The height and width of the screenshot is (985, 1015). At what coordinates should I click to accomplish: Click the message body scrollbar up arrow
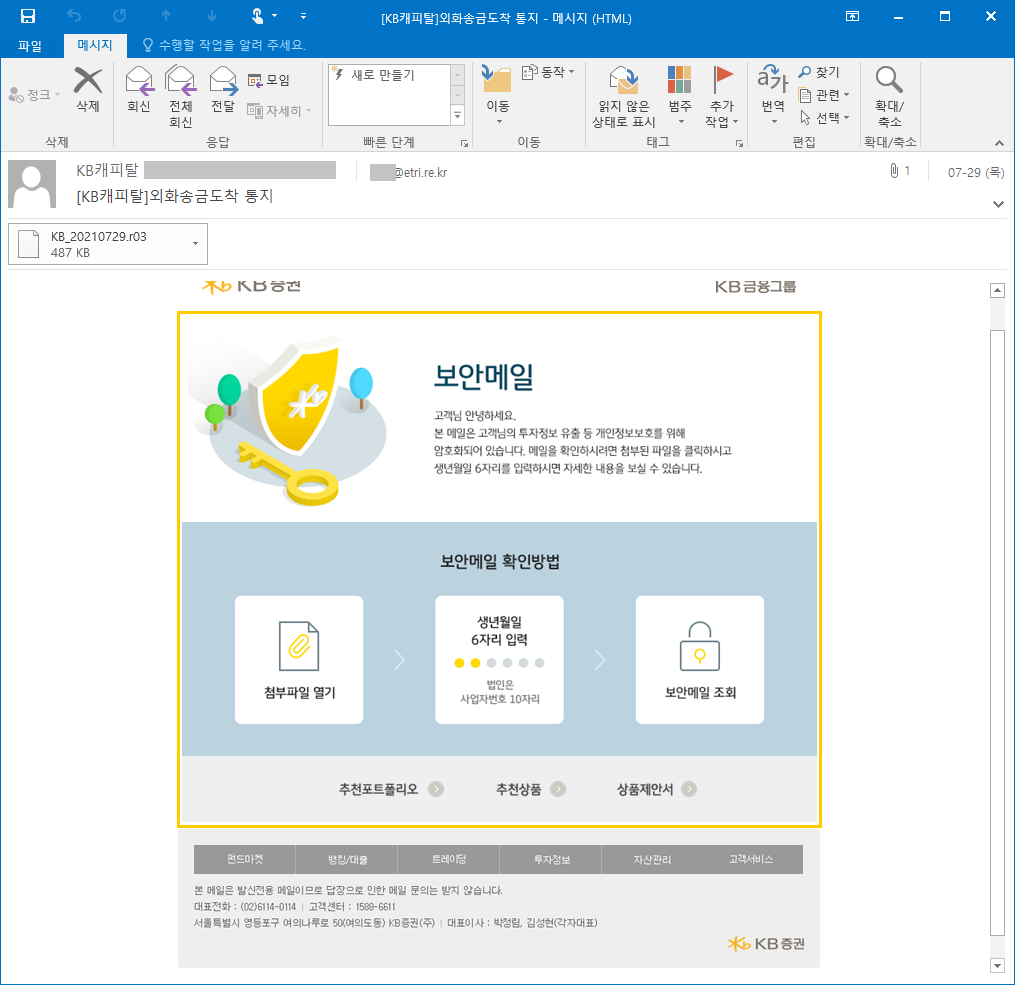click(x=998, y=291)
